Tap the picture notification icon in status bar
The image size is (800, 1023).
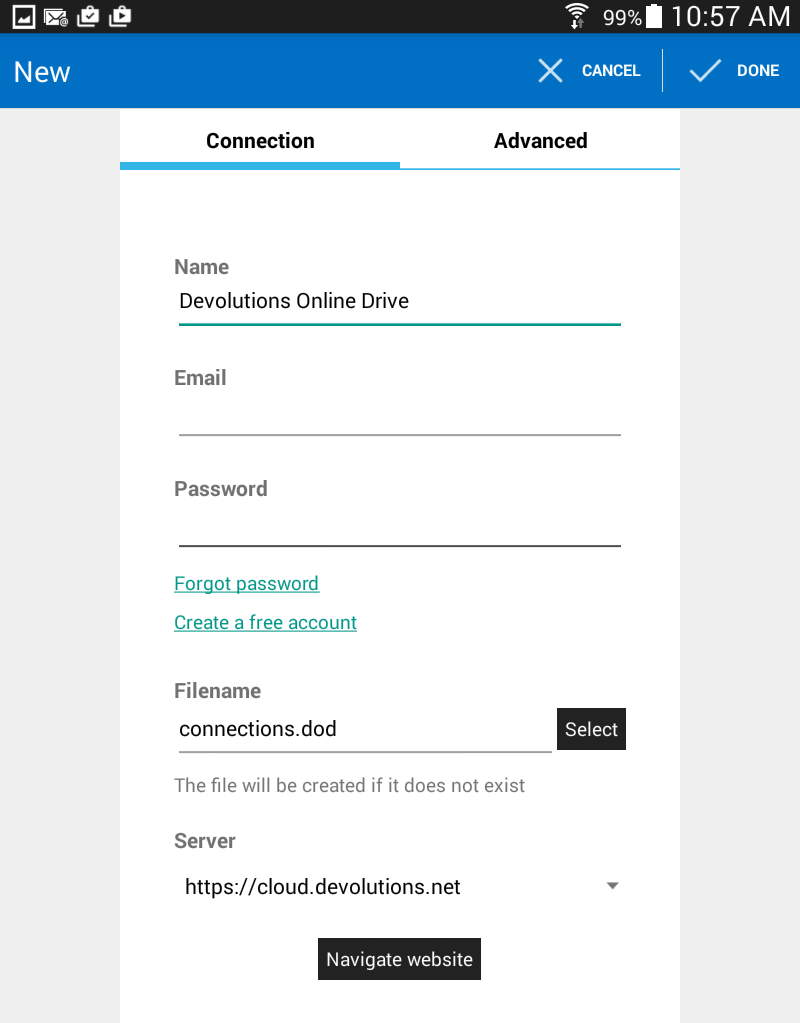pos(24,16)
